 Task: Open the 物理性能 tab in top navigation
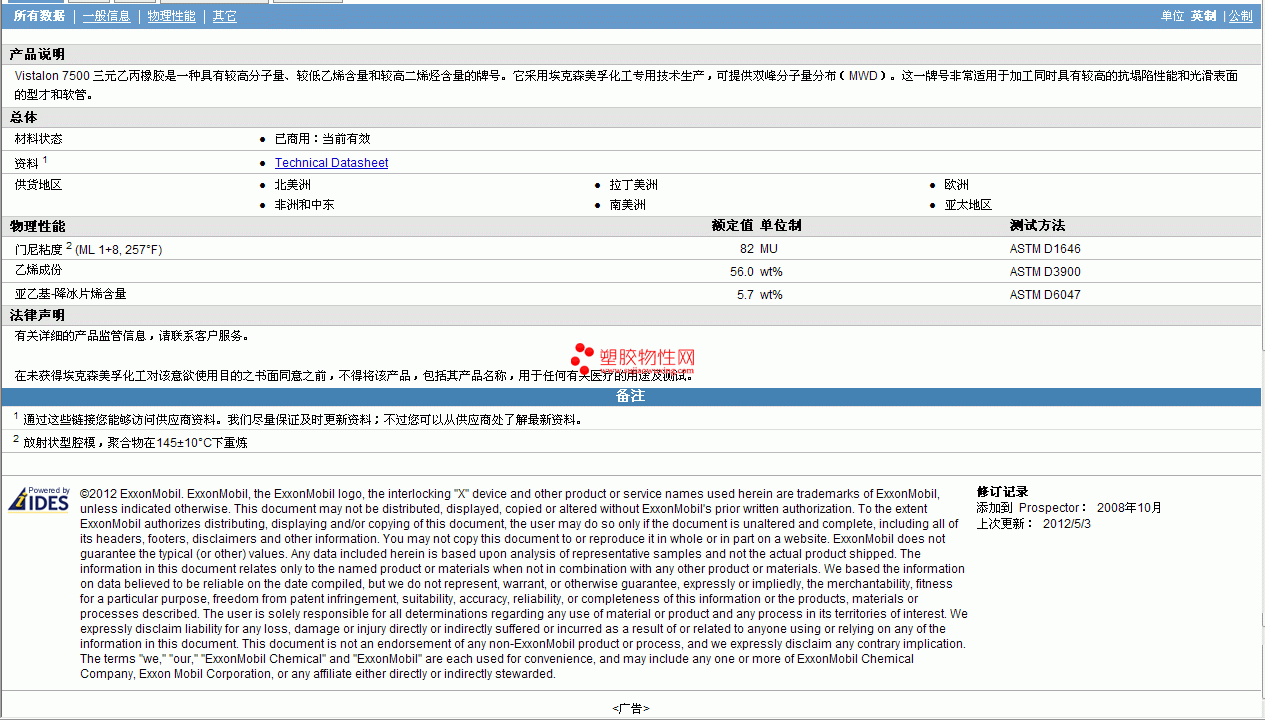[171, 16]
